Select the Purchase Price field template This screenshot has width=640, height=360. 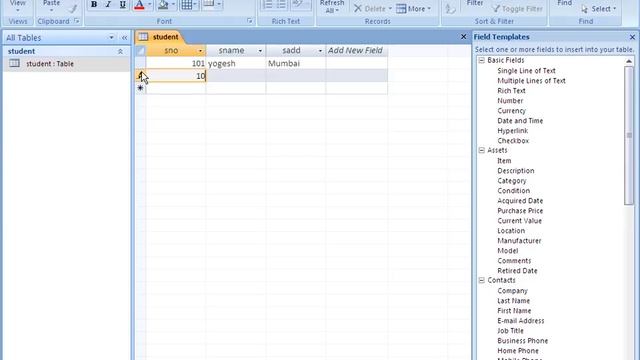point(520,211)
